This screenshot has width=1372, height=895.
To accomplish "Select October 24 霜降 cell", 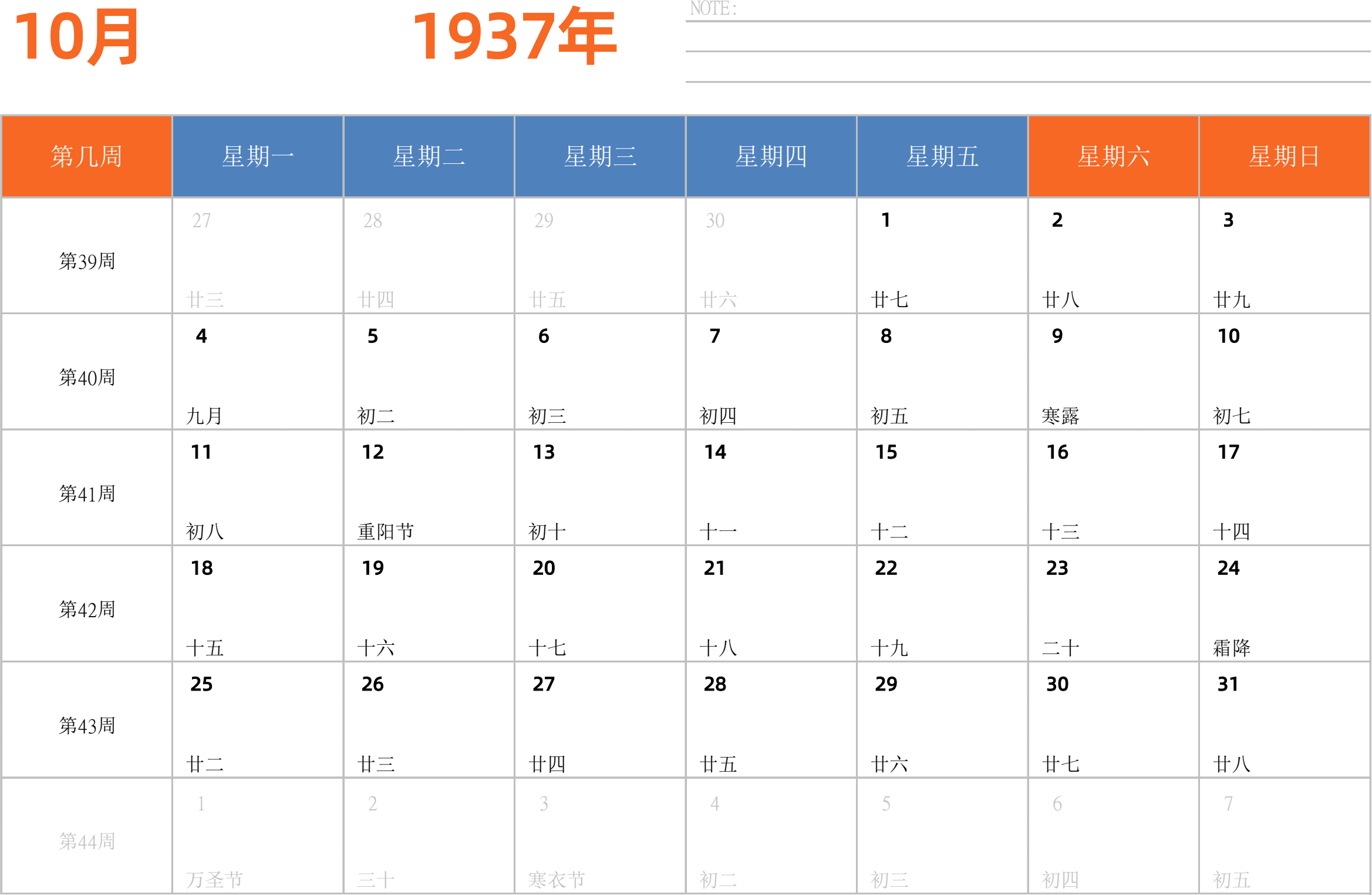I will point(1285,604).
